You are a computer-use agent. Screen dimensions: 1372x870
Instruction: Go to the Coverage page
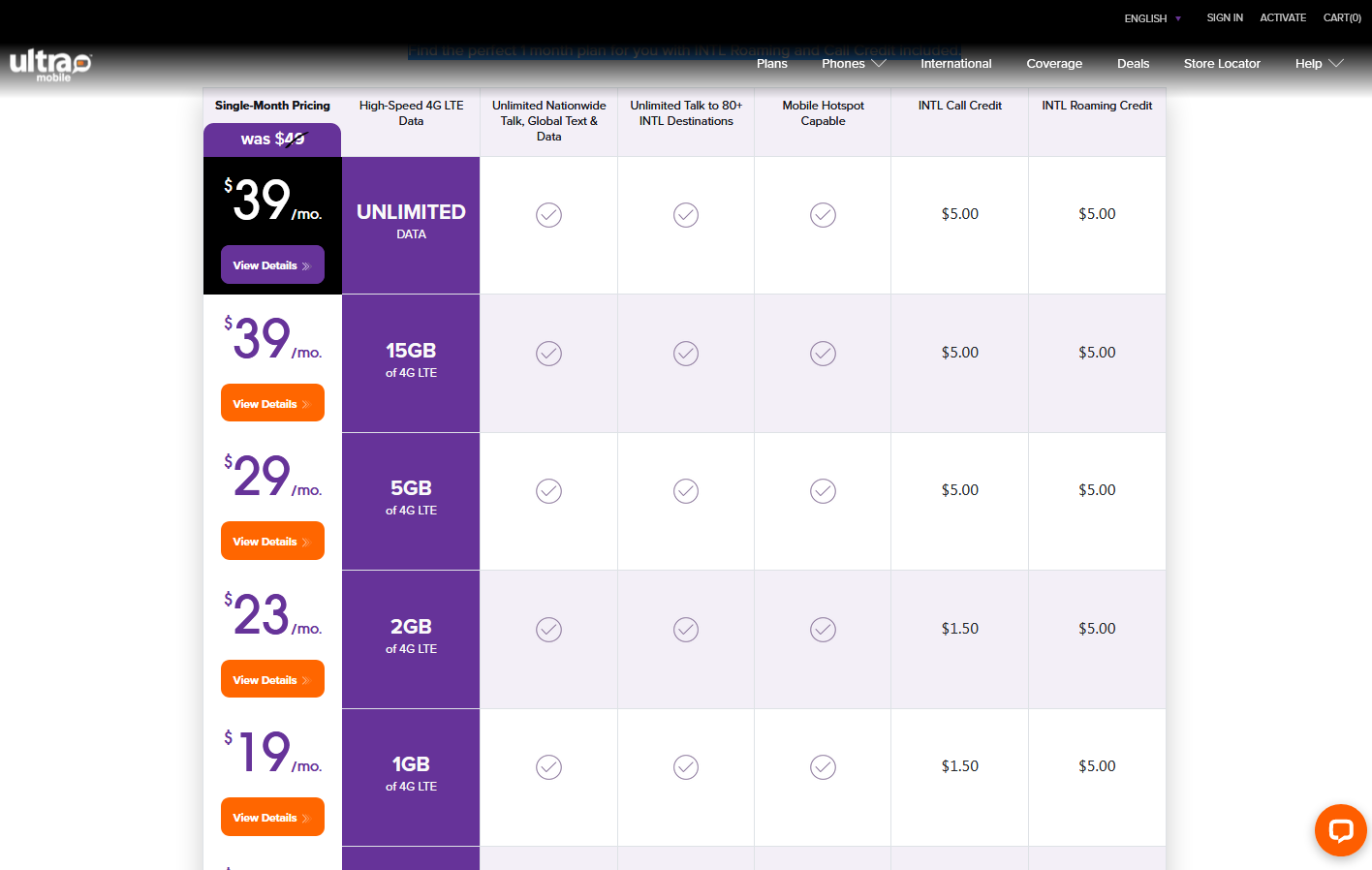point(1053,64)
